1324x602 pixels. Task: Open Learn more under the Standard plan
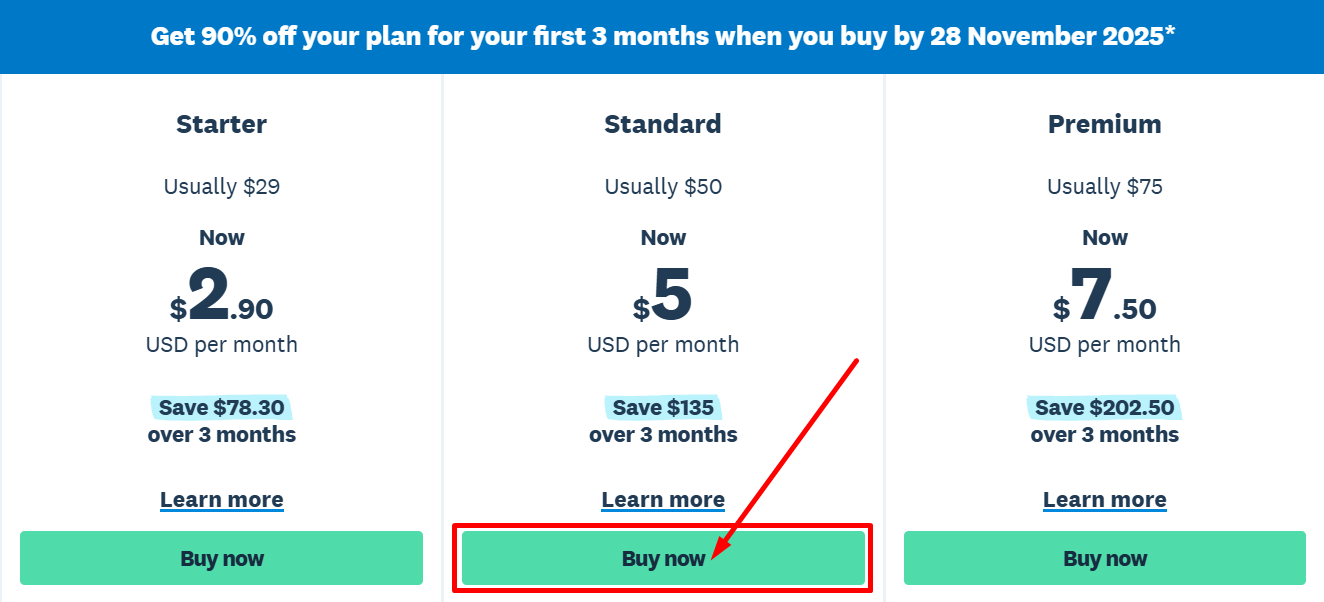point(663,499)
